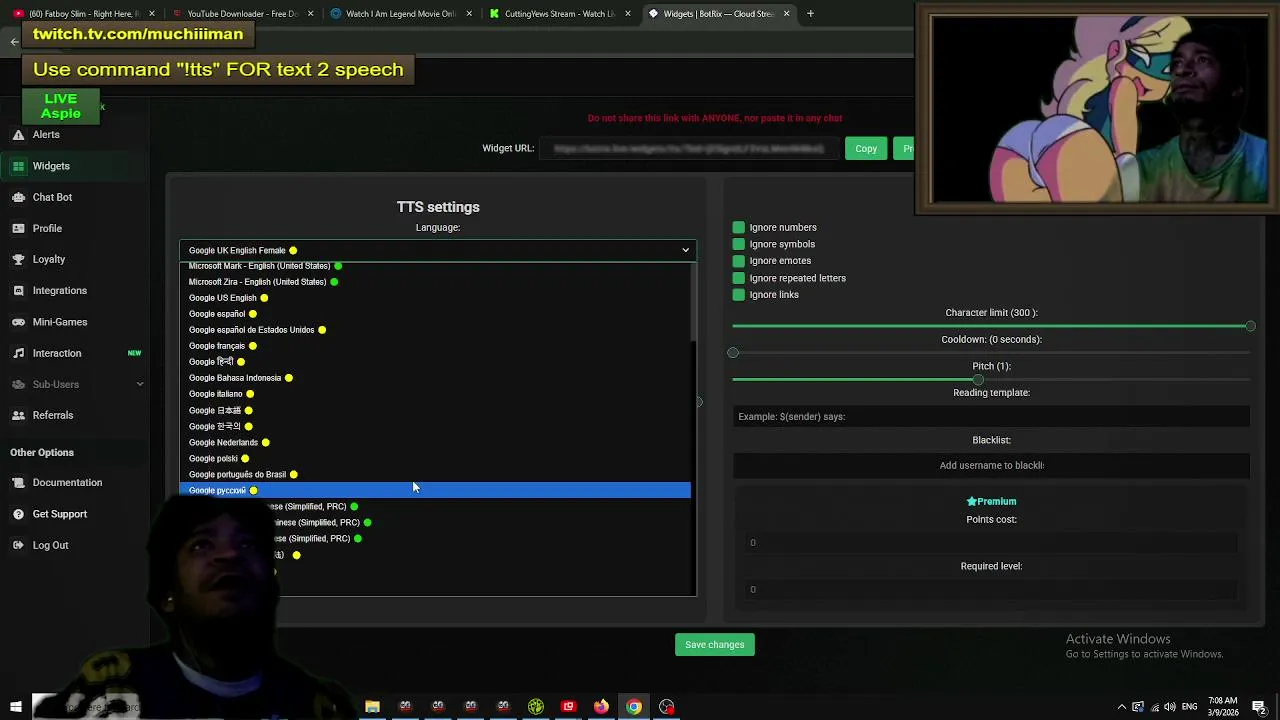This screenshot has width=1280, height=720.
Task: Select Google português do Brasil voice
Action: [435, 474]
